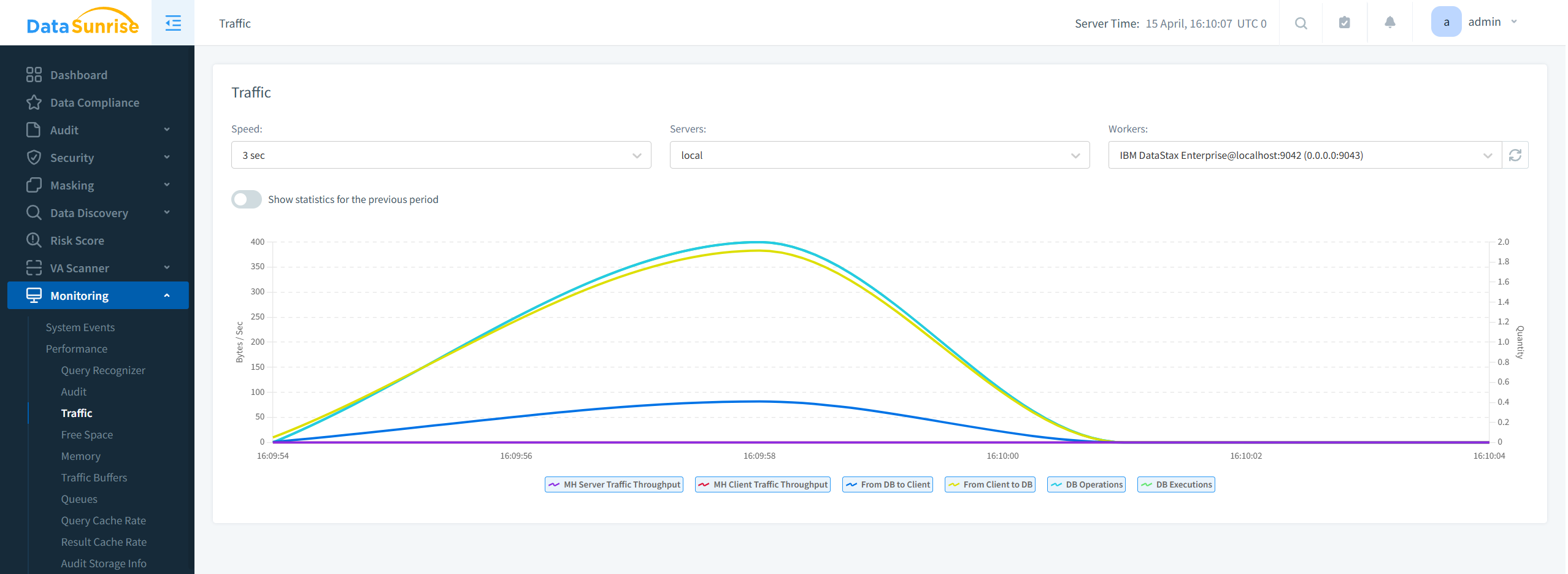Toggle the From Client to DB series

(989, 484)
